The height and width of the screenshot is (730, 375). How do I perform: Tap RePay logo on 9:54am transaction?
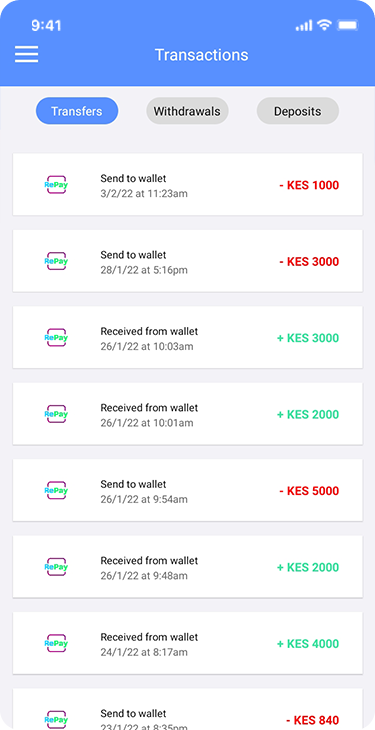click(56, 490)
